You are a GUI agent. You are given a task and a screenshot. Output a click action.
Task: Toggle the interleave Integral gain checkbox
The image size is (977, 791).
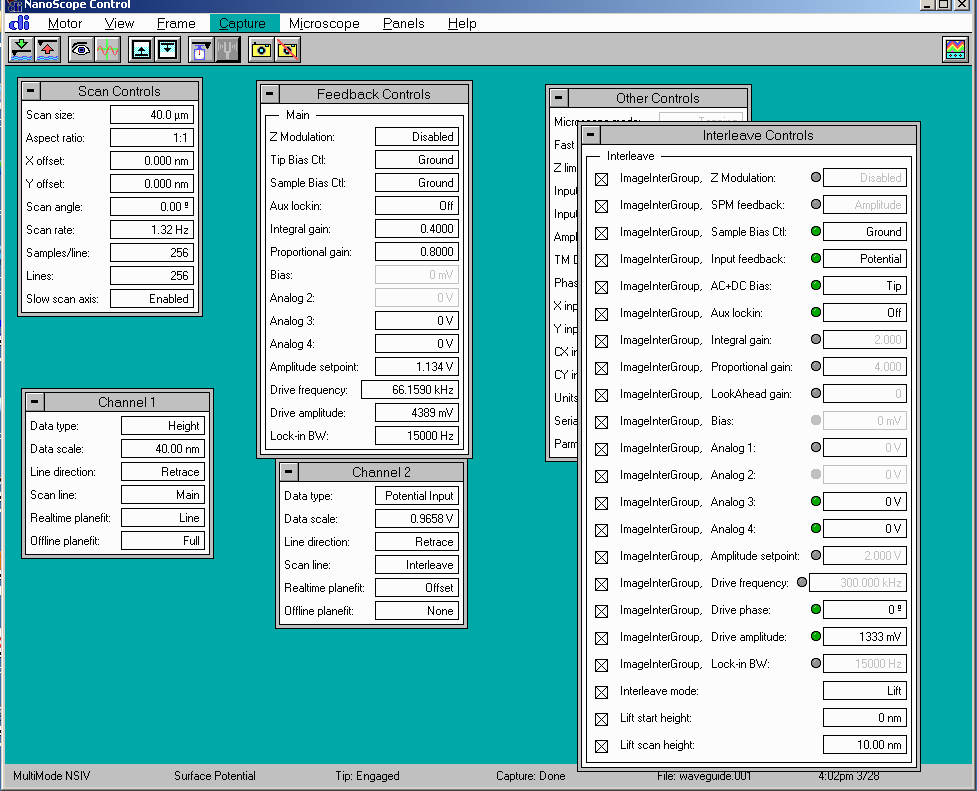601,342
